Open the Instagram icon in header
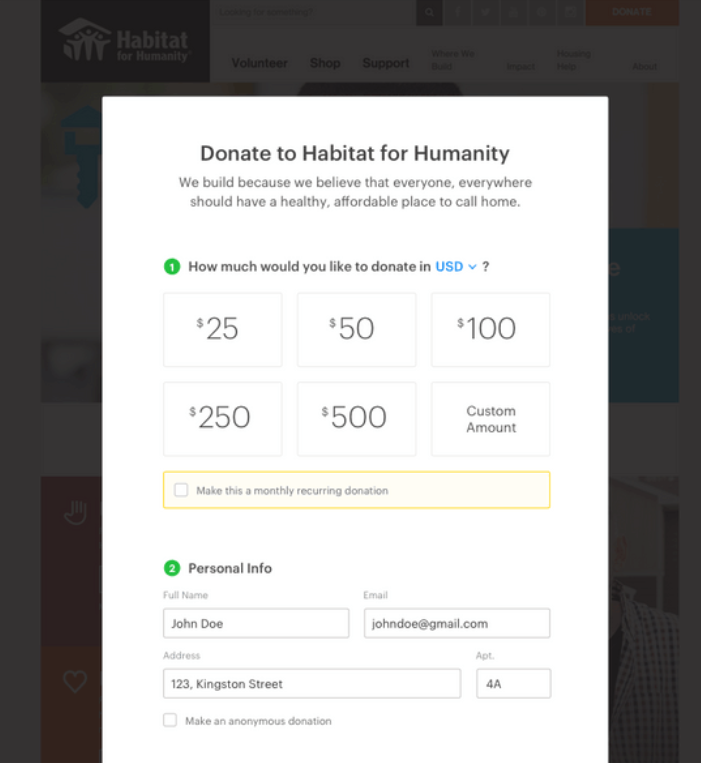Viewport: 701px width, 763px height. pyautogui.click(x=570, y=12)
